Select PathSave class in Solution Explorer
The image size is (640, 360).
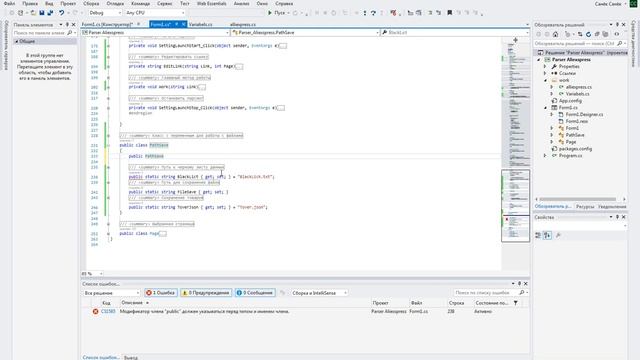(x=575, y=135)
